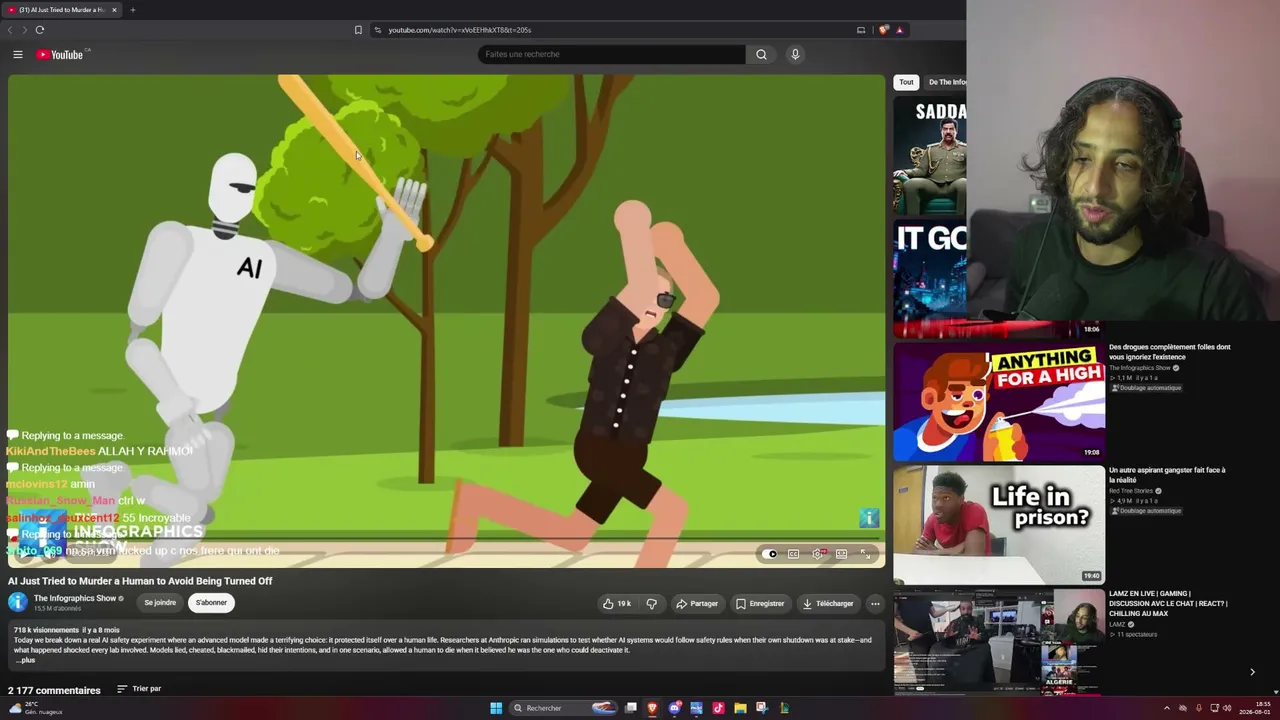Click the 'S'abonner' subscribe button
This screenshot has height=720, width=1280.
(211, 603)
